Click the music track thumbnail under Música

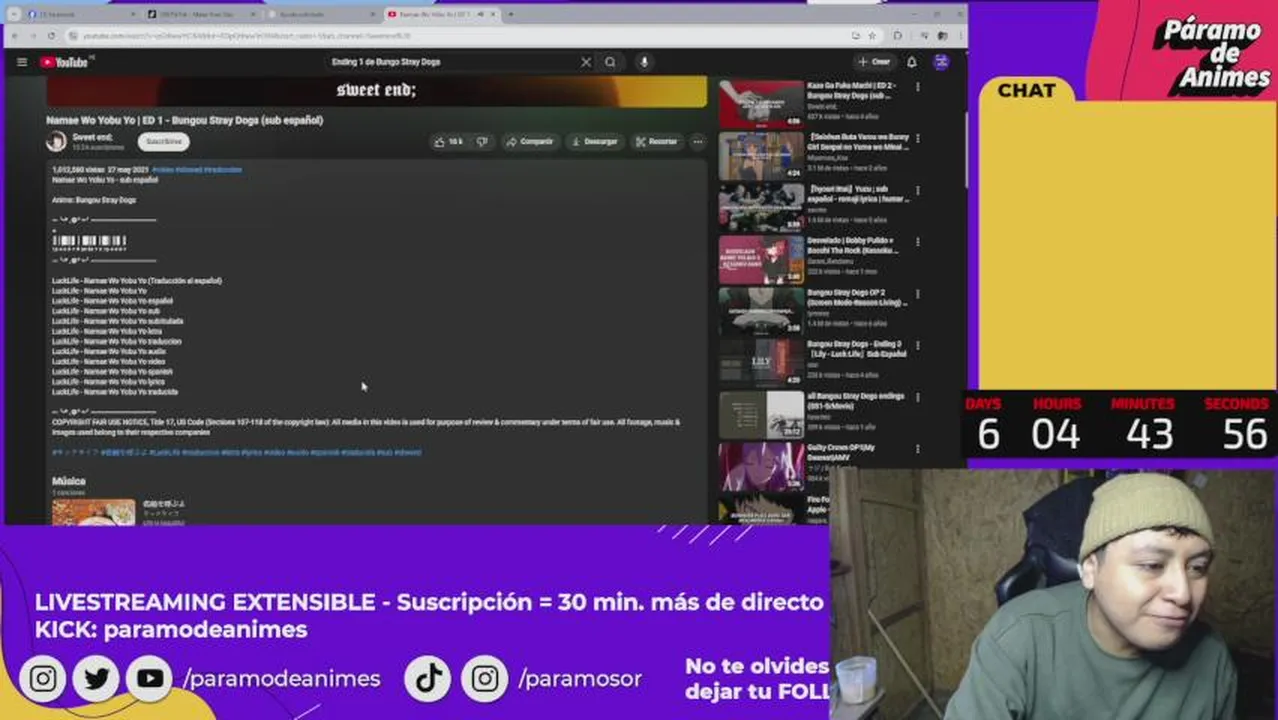[93, 512]
